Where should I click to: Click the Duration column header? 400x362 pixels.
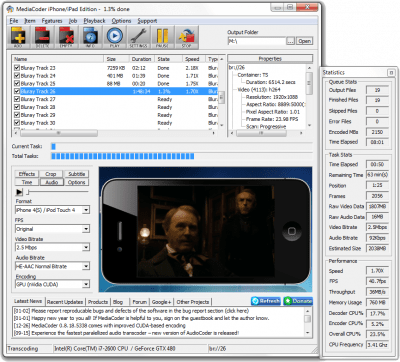(x=141, y=59)
